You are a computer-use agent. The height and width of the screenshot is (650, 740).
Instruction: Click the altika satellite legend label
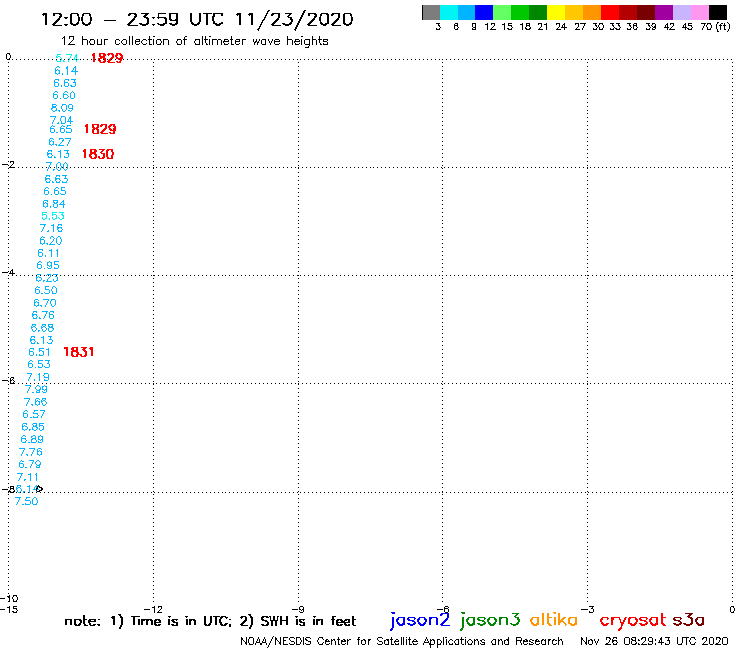coord(554,620)
